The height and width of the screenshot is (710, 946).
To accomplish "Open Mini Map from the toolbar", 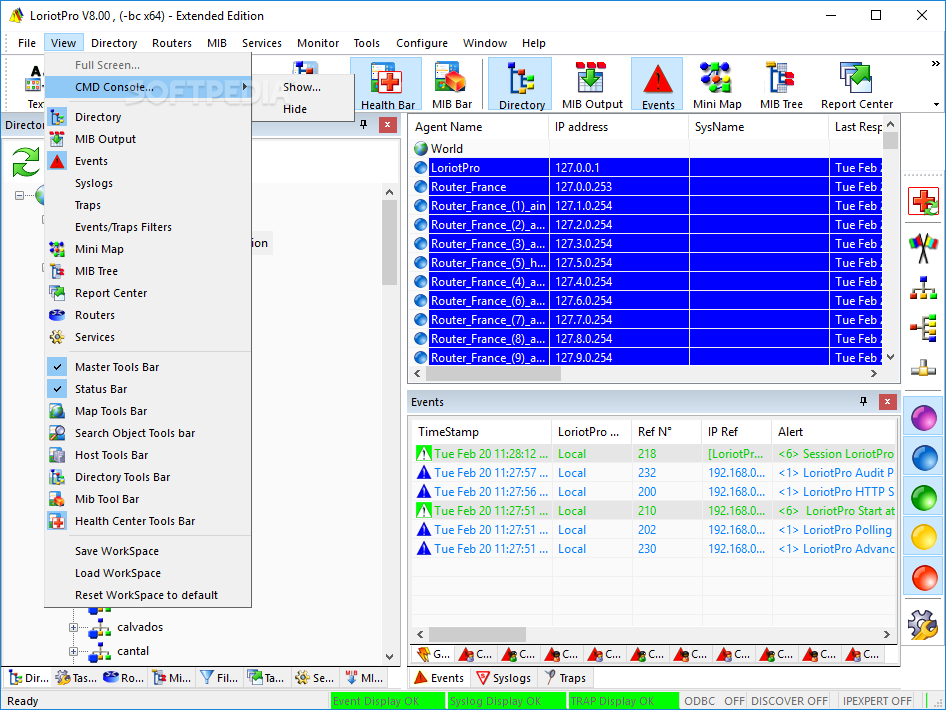I will tap(717, 84).
